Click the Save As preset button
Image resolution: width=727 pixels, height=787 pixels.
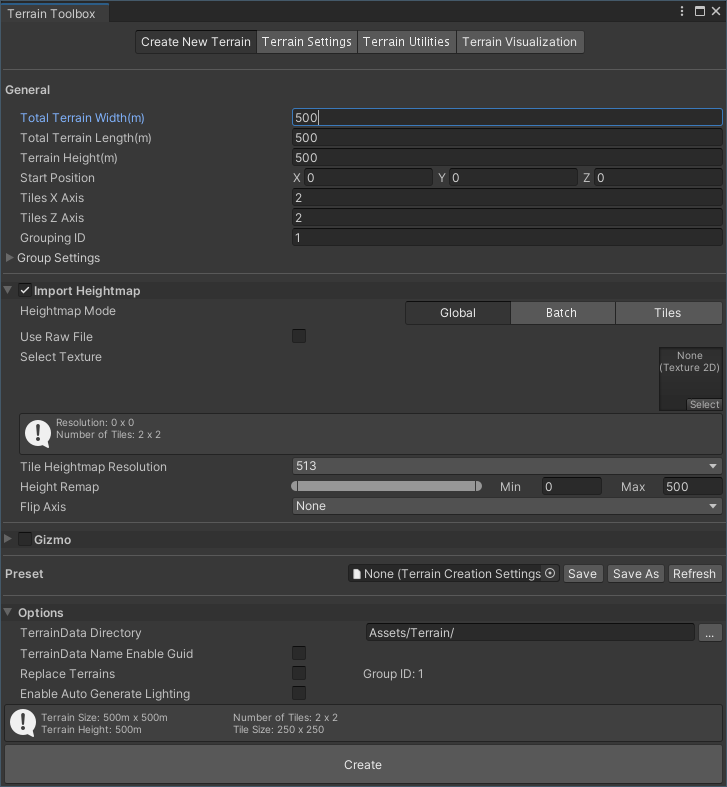coord(636,574)
